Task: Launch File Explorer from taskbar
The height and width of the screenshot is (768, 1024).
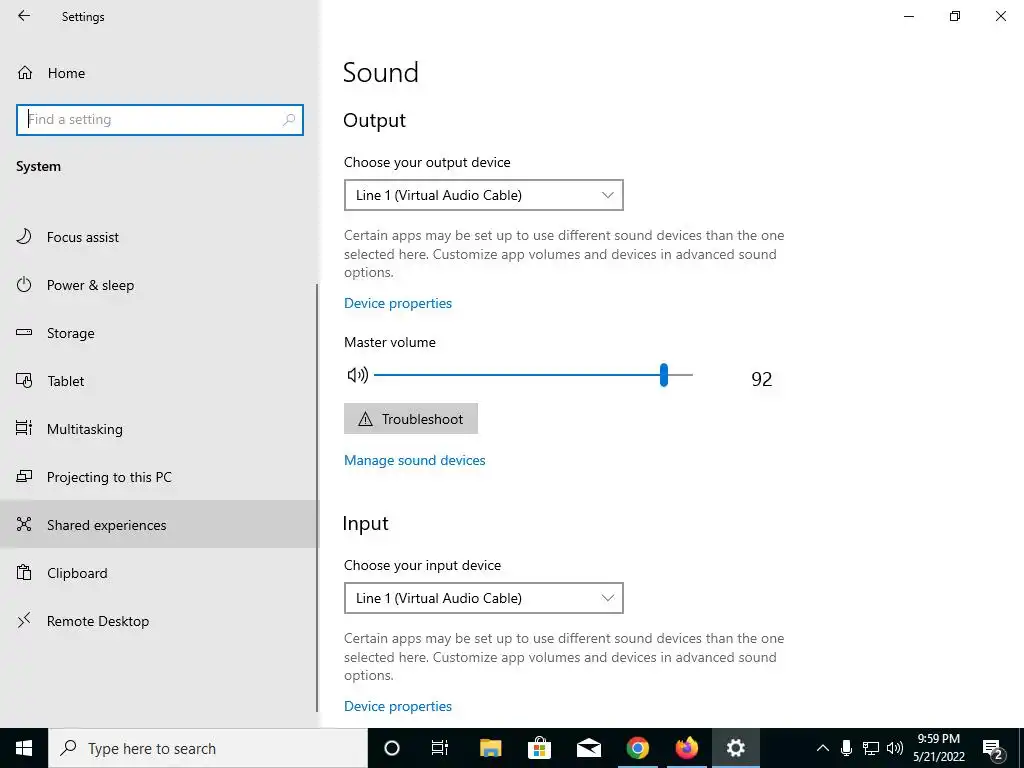Action: (x=490, y=748)
